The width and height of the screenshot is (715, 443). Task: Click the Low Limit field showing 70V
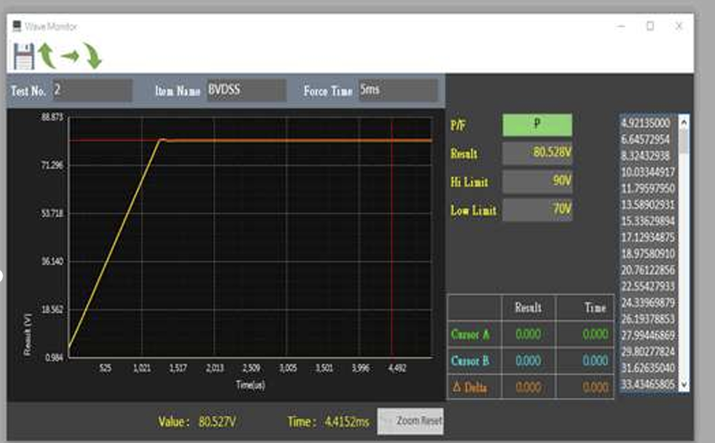tap(537, 210)
